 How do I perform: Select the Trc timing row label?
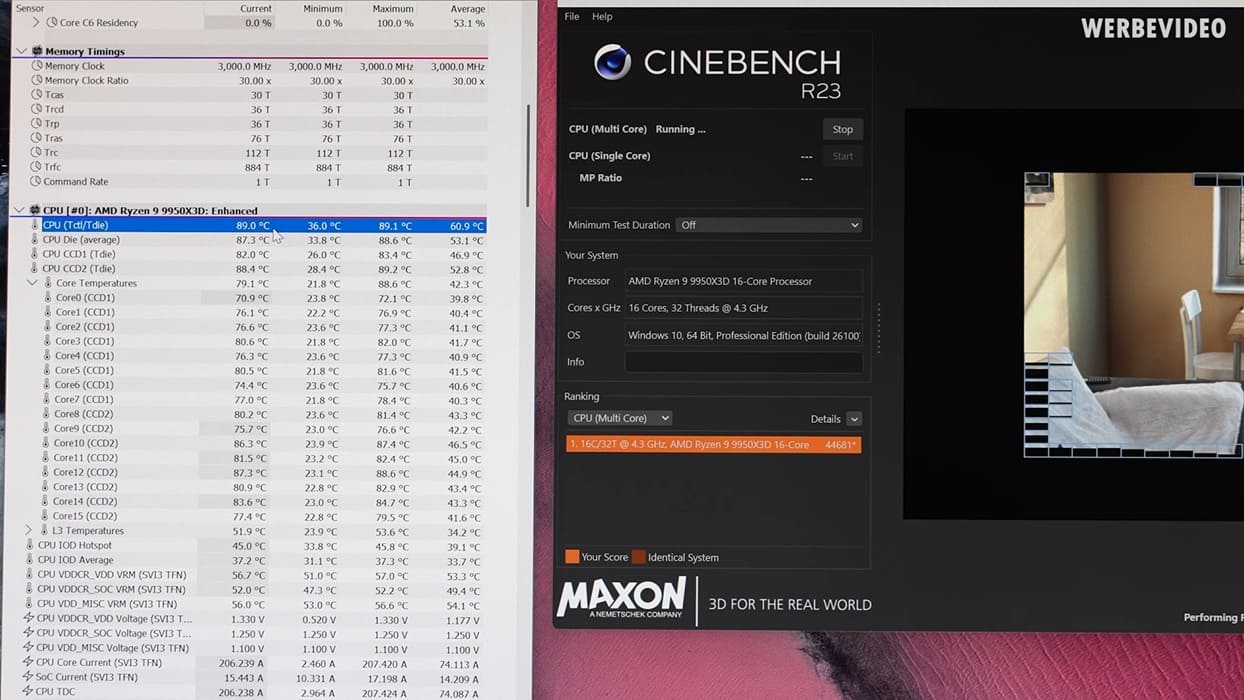[52, 153]
